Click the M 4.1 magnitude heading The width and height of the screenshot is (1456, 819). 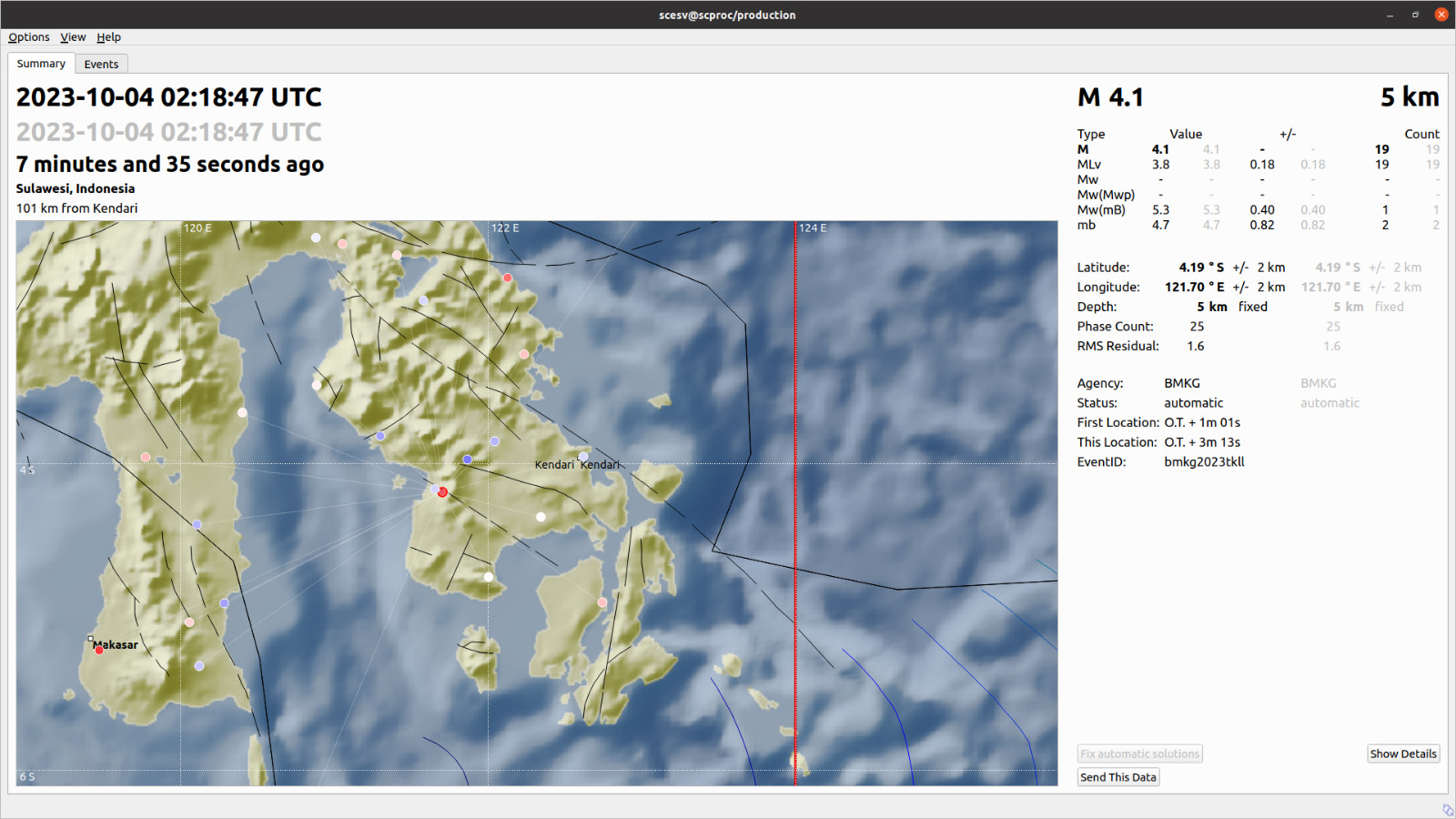coord(1110,97)
